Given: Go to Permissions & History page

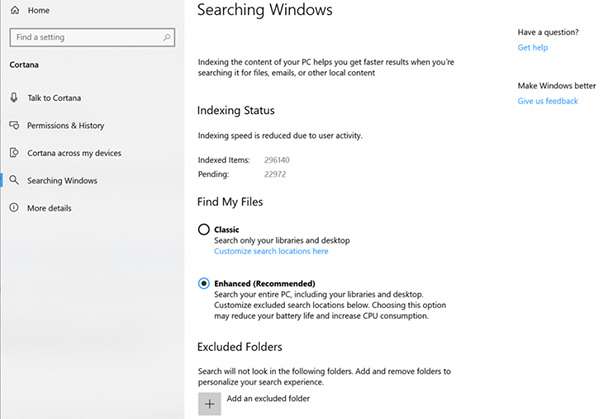Looking at the screenshot, I should (65, 125).
